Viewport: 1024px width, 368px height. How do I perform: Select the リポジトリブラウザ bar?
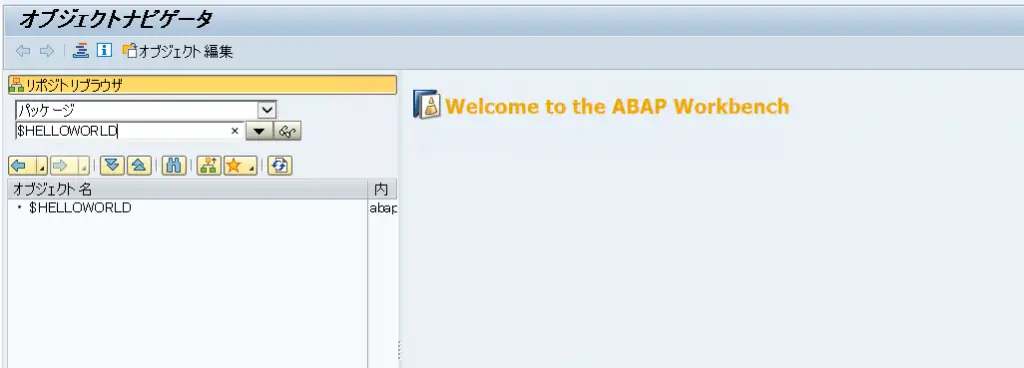point(202,85)
